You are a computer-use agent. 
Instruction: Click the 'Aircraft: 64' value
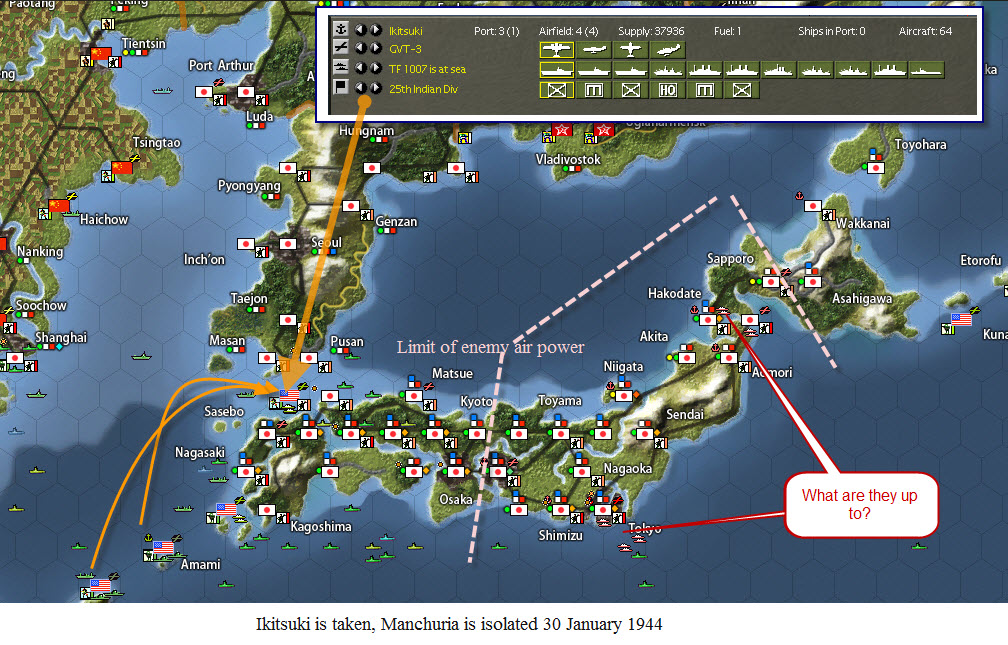pos(925,31)
